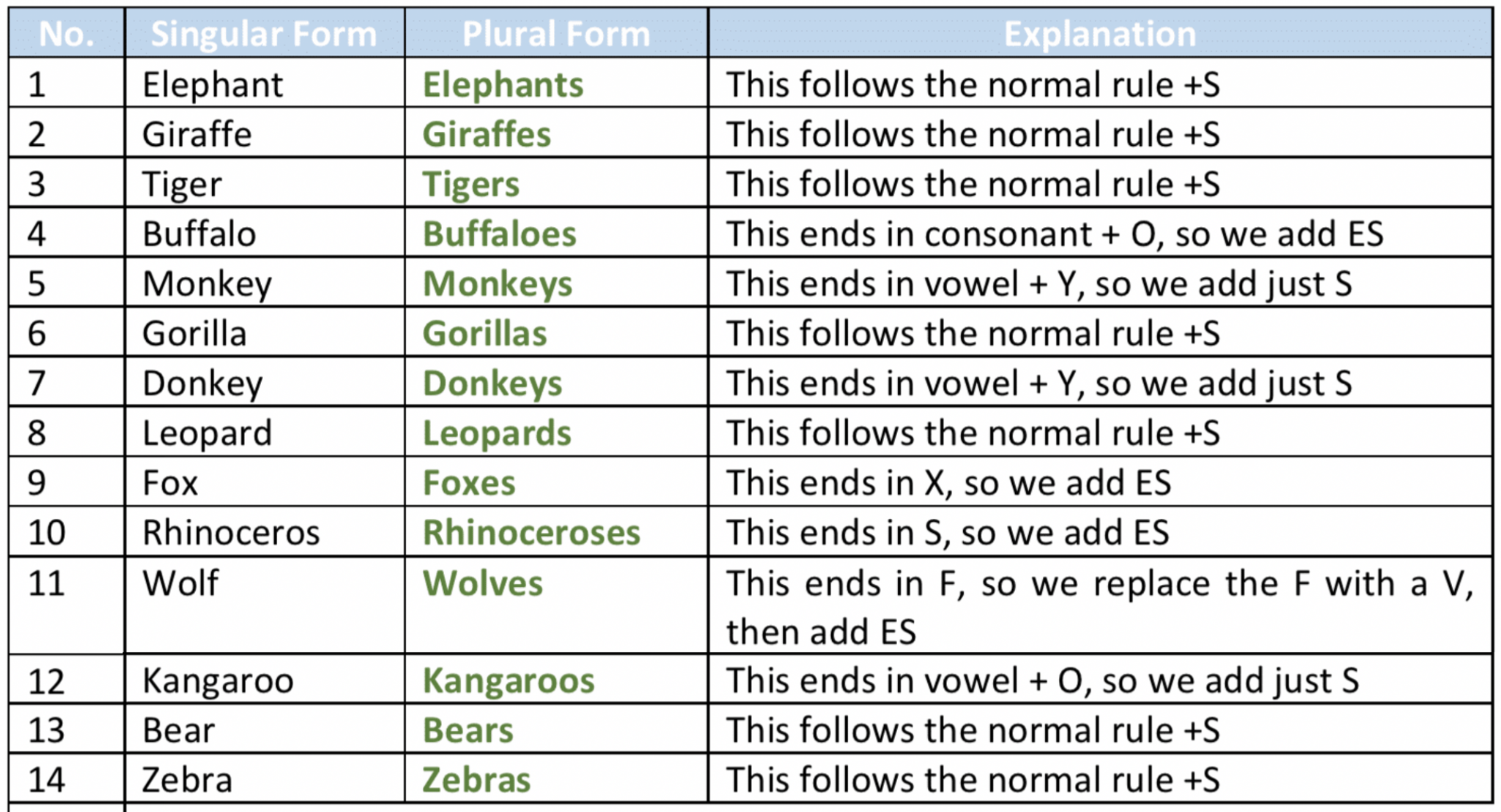1501x812 pixels.
Task: Select the word 'Elephant' in row 1
Action: 213,84
